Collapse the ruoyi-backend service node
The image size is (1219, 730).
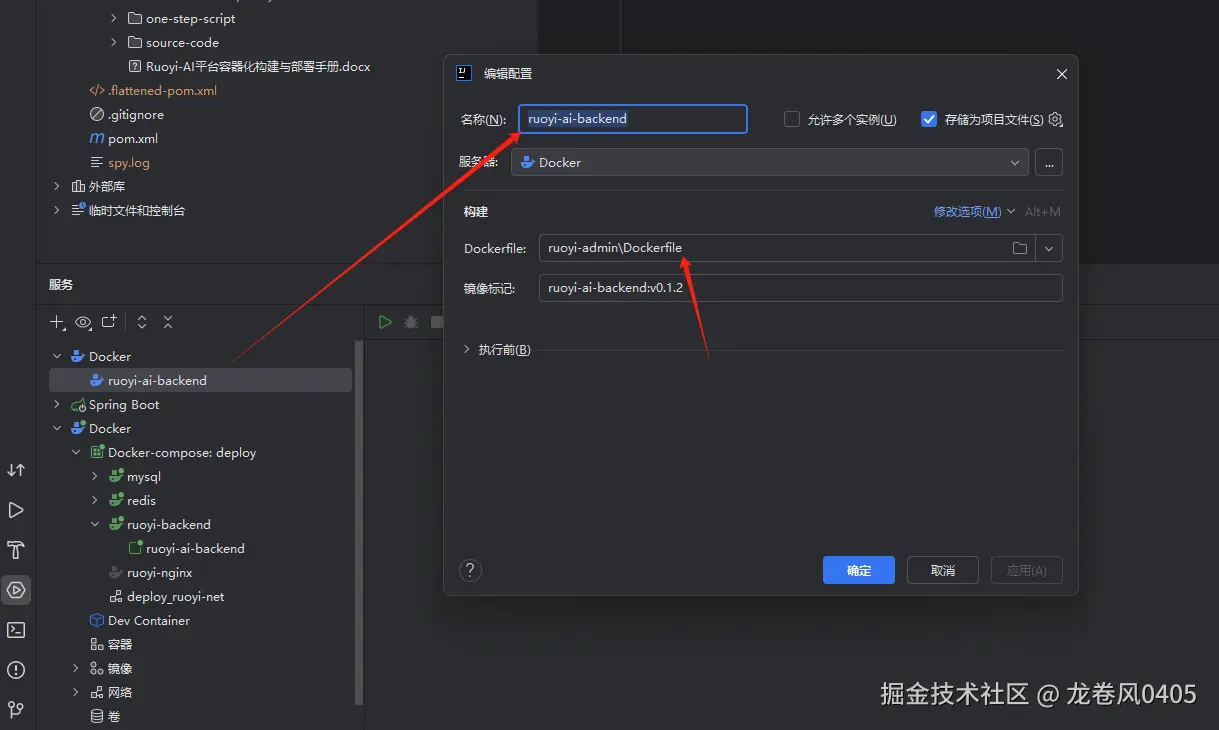pos(95,524)
